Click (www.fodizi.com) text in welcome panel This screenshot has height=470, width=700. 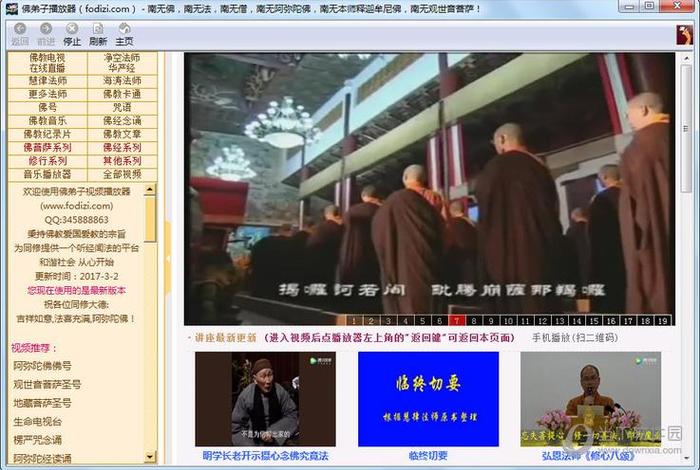click(x=76, y=206)
